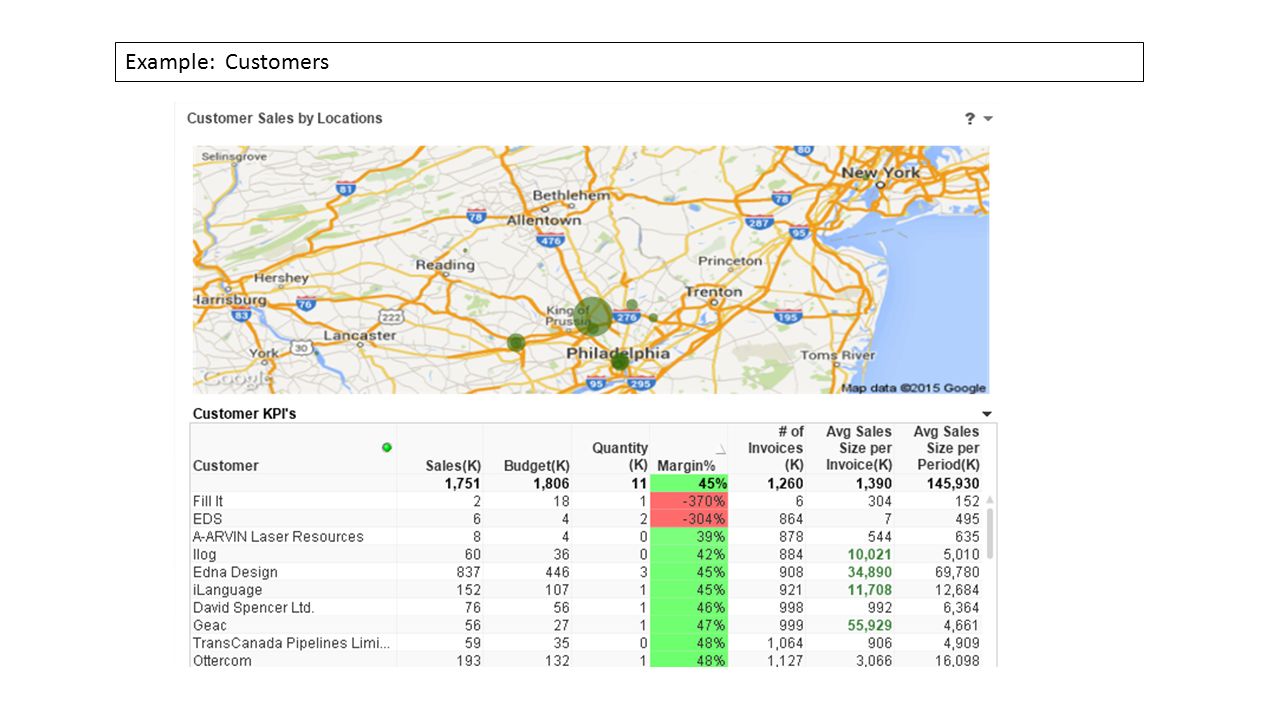Screen dimensions: 1280x720
Task: Click the red -304% margin cell
Action: tap(689, 519)
